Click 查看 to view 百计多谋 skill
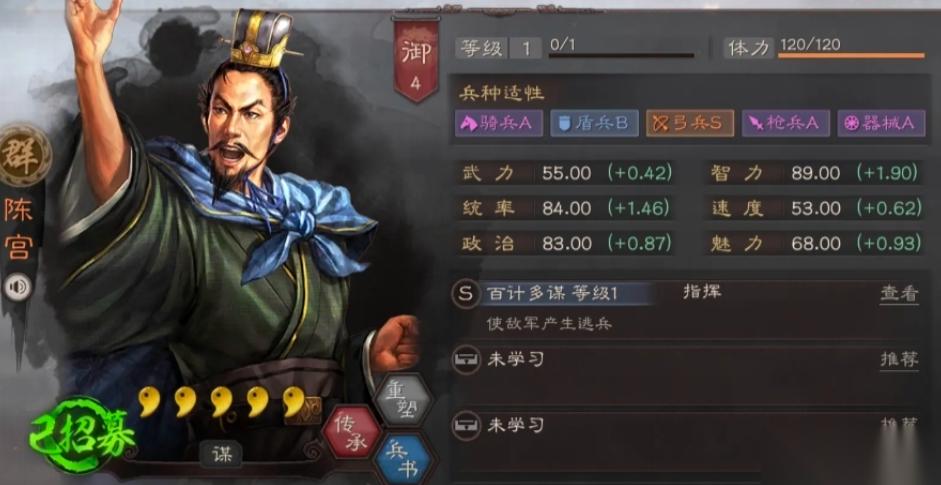941x485 pixels. pyautogui.click(x=899, y=294)
